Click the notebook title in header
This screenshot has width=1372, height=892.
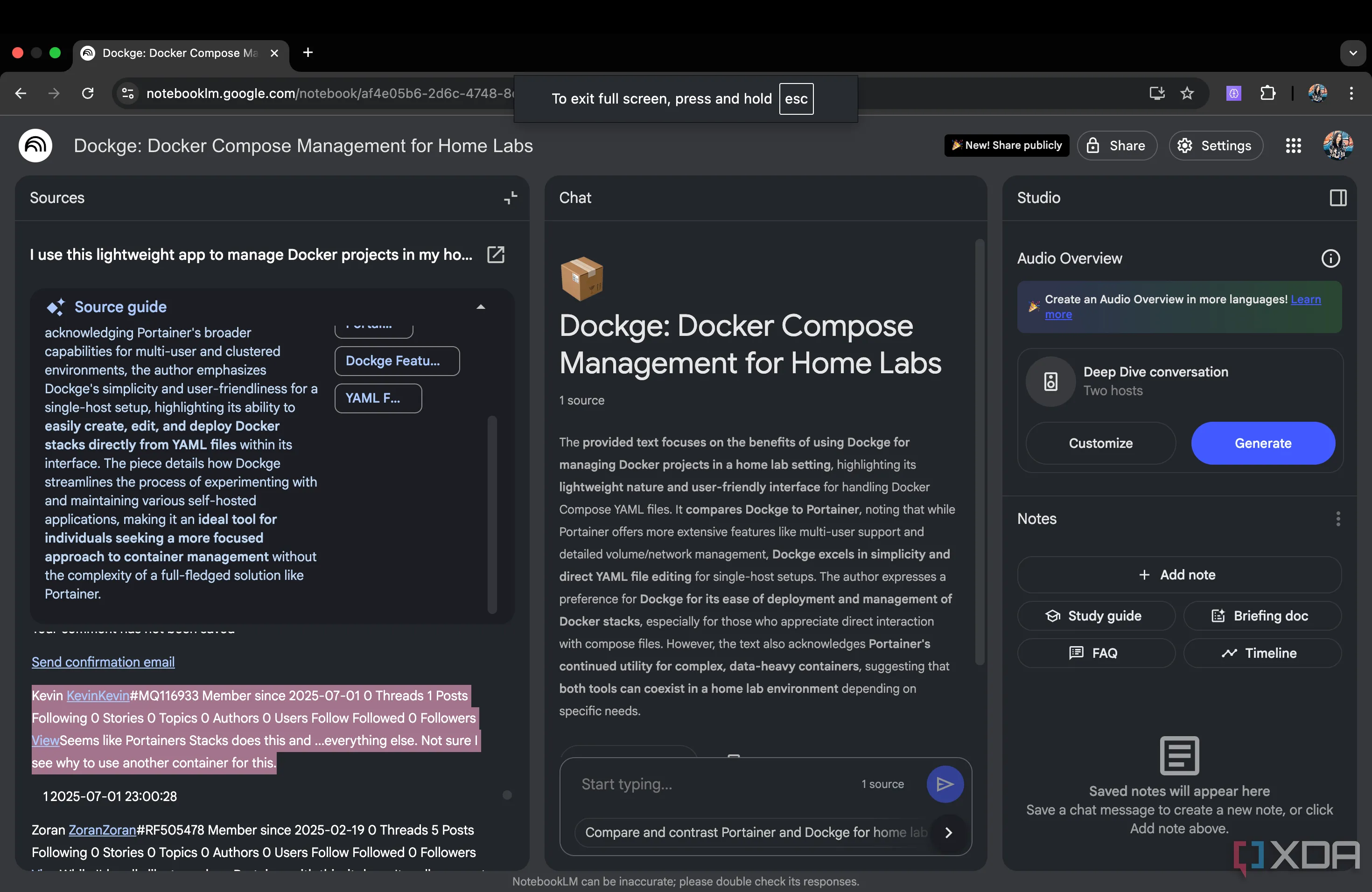(x=303, y=145)
